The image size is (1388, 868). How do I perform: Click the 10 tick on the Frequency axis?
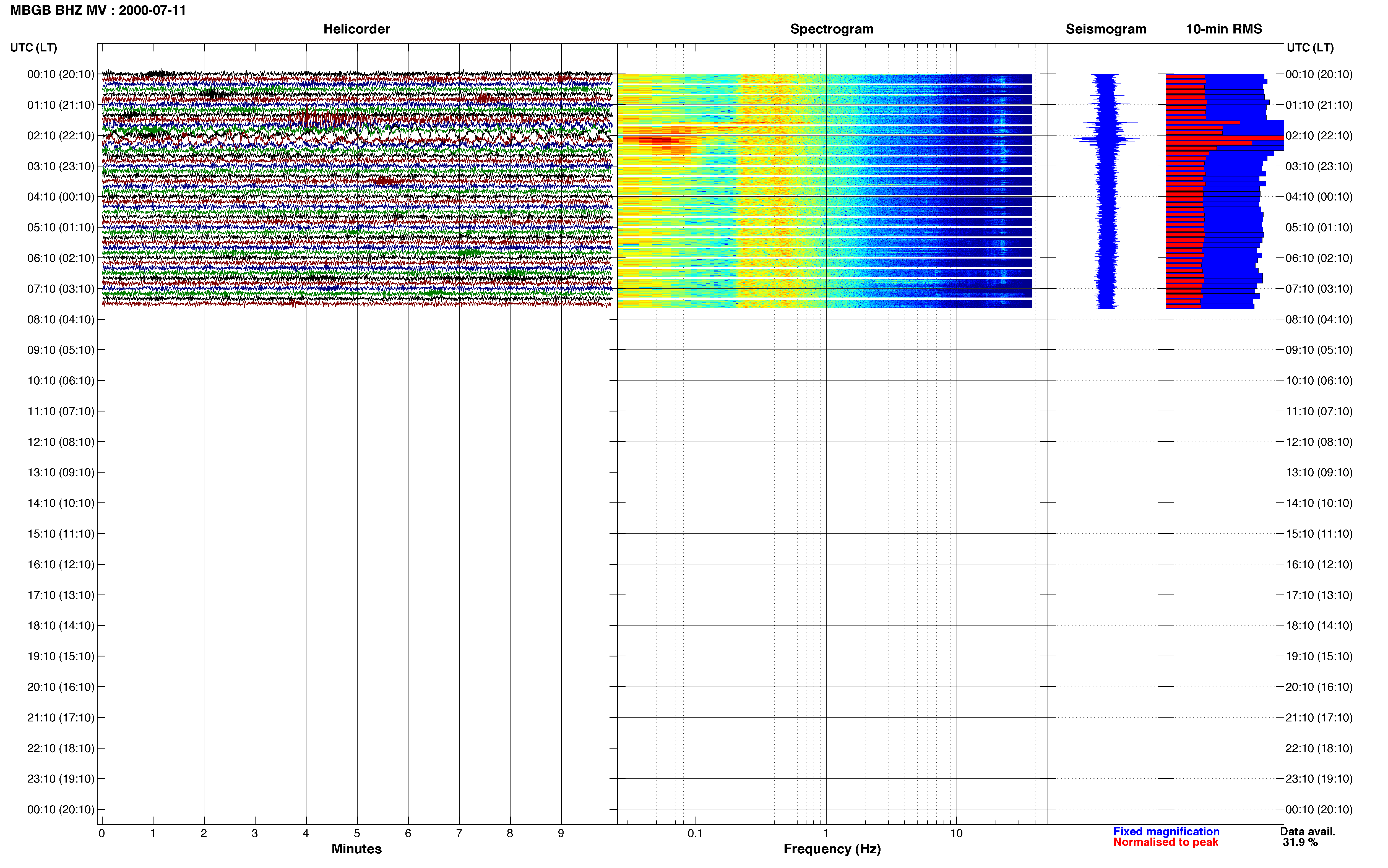pos(956,833)
